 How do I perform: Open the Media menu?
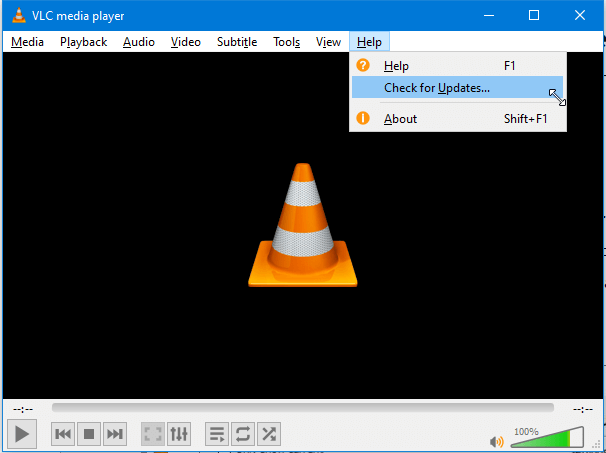tap(27, 42)
